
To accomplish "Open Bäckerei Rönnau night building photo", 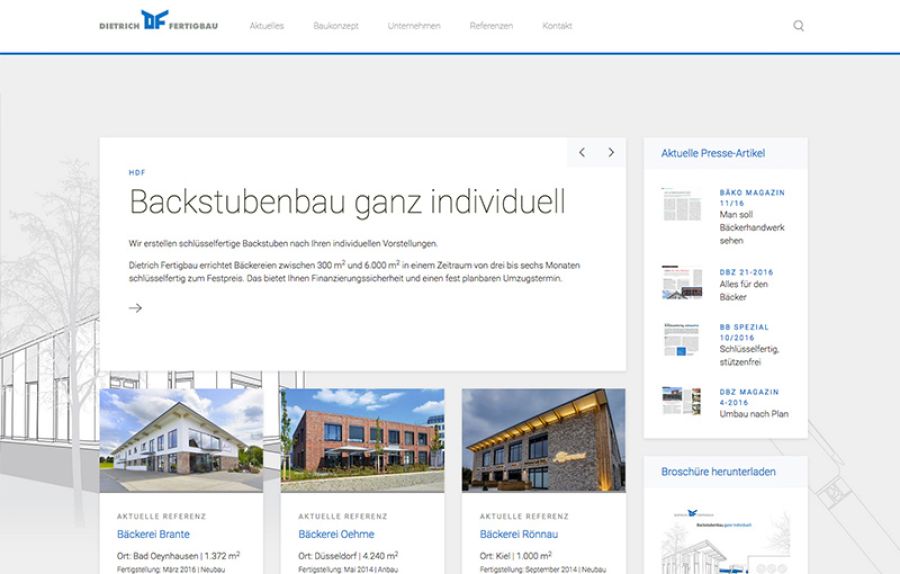I will (544, 440).
